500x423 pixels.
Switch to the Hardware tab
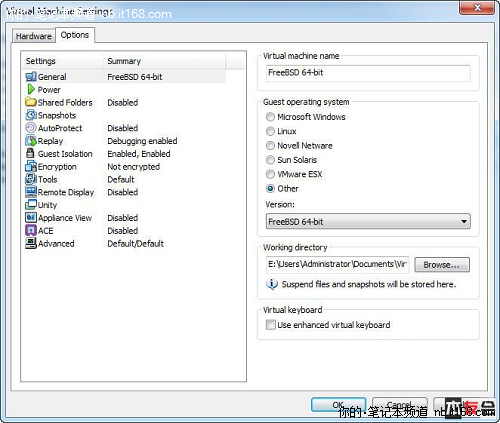(x=34, y=36)
